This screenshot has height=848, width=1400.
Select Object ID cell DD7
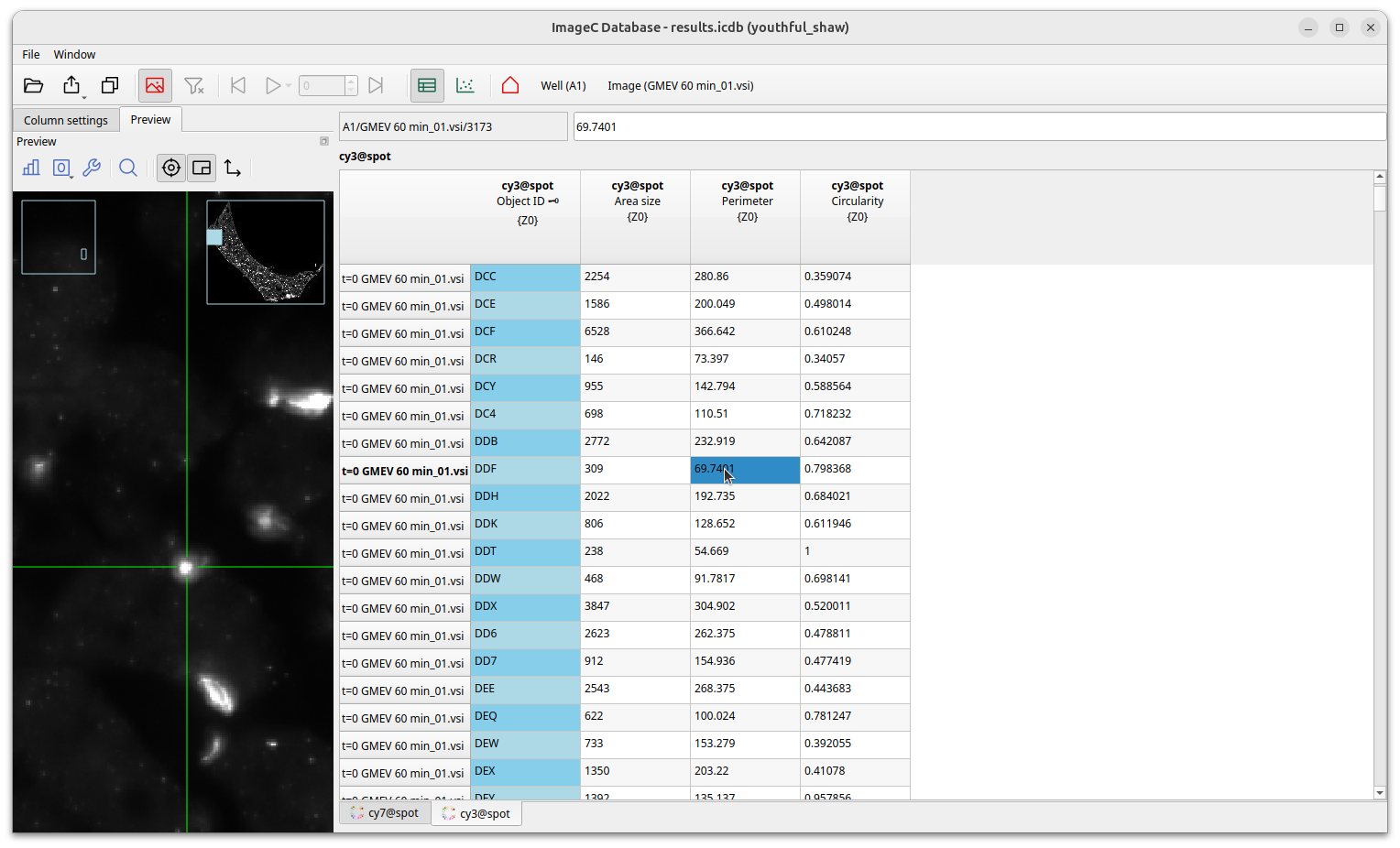525,662
